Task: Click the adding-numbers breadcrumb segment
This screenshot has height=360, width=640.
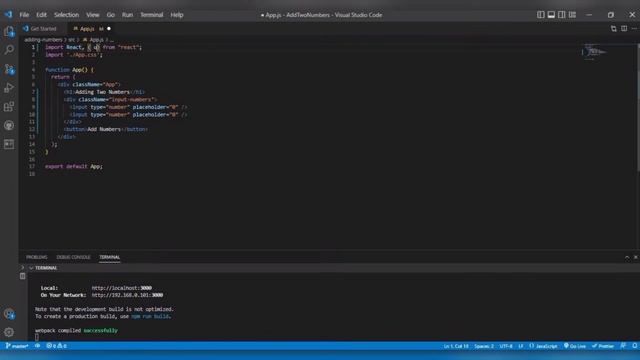Action: point(43,40)
